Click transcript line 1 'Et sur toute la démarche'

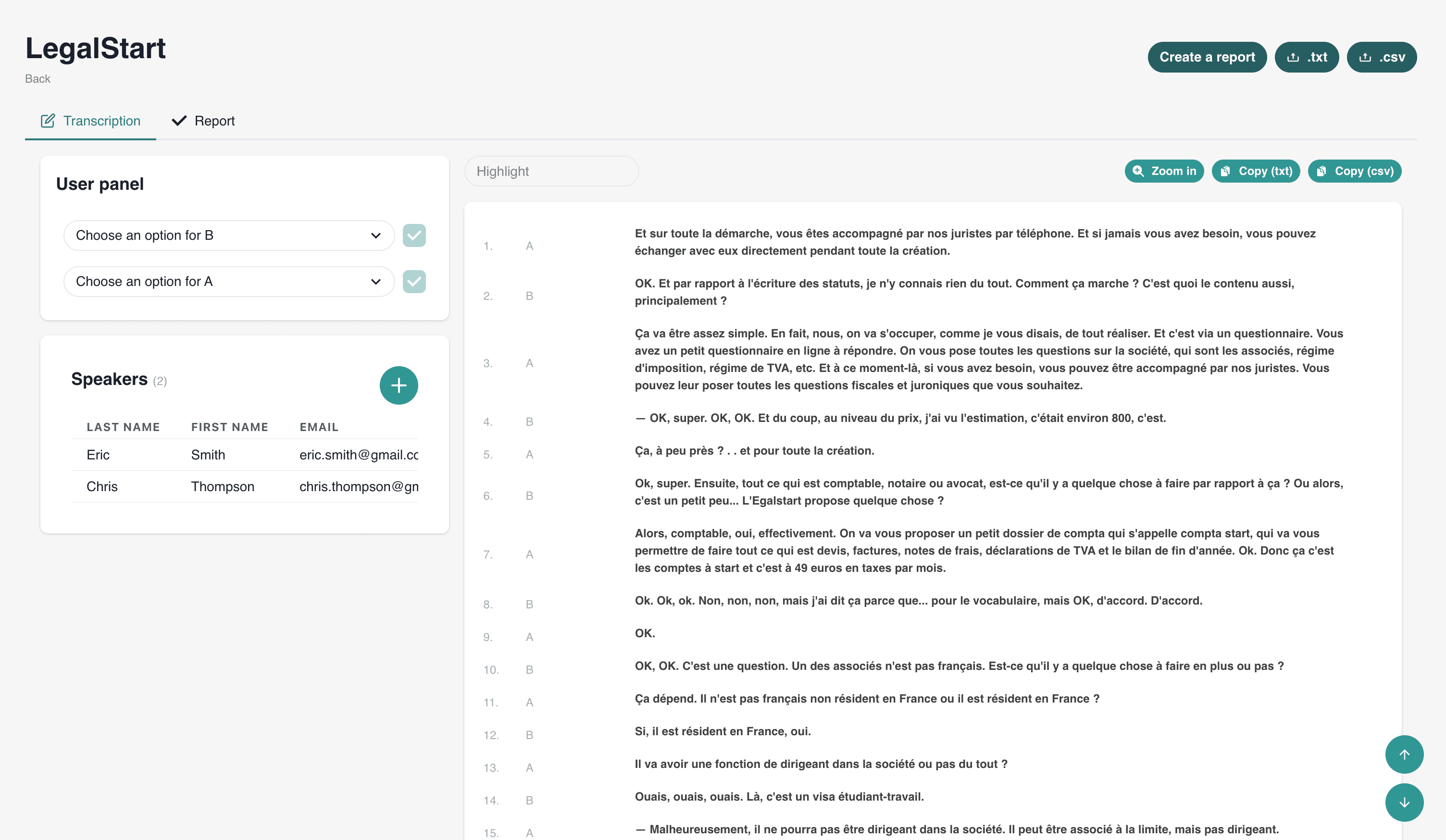coord(975,242)
